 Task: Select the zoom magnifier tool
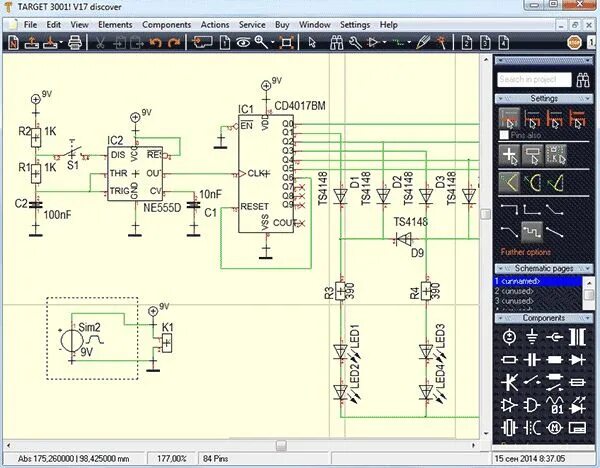click(x=262, y=42)
